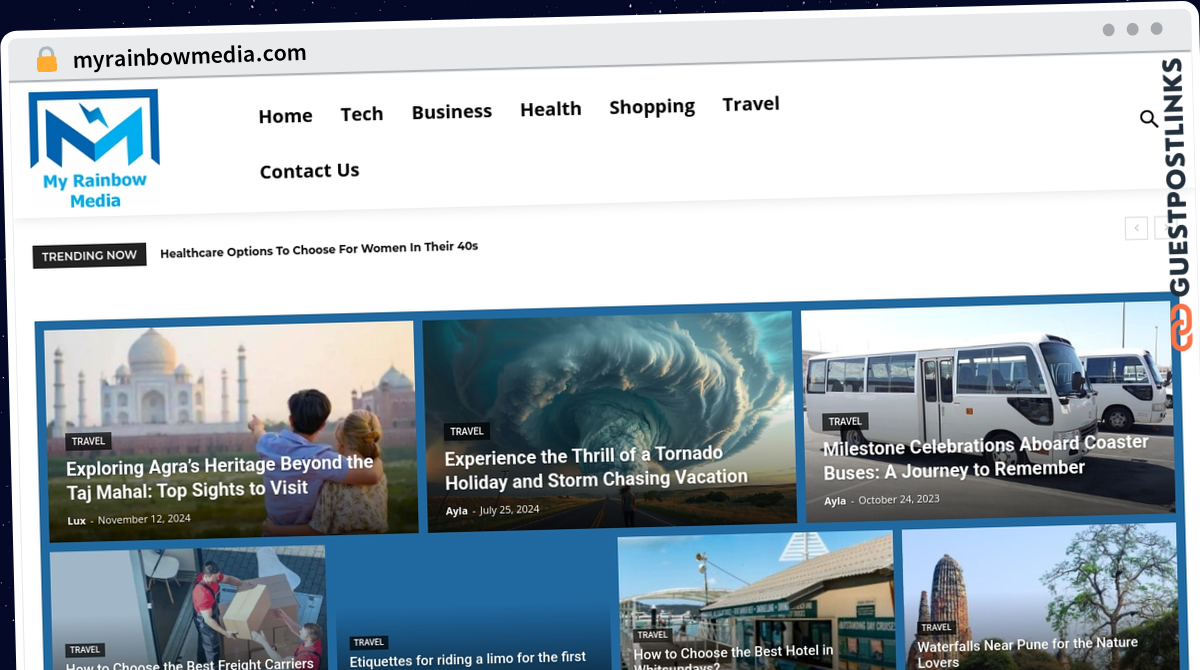Click the myrainbowmedia.com address text
This screenshot has width=1200, height=670.
190,56
